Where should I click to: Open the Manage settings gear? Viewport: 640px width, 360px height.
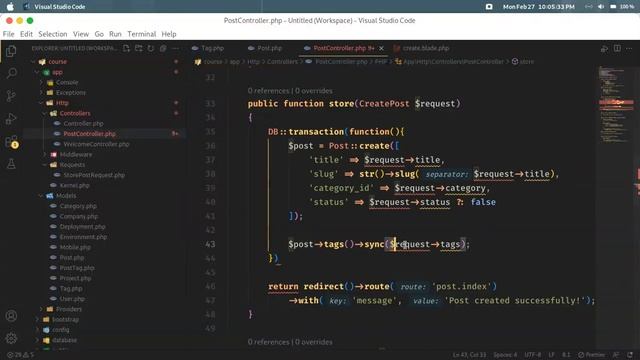click(11, 338)
